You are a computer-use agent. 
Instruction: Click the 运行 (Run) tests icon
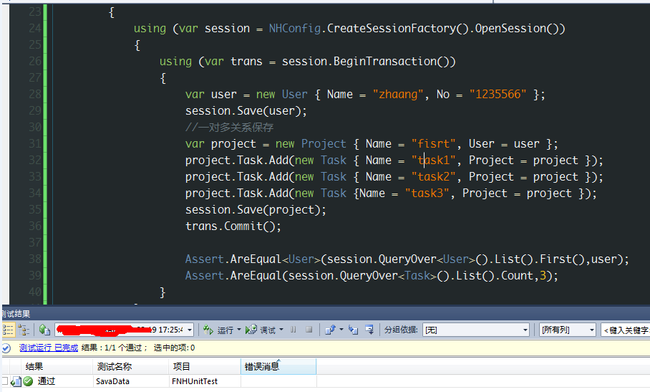[209, 330]
